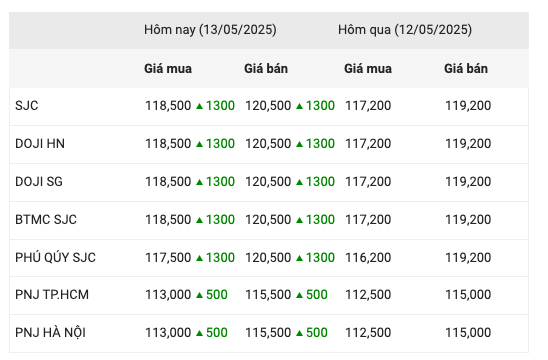The image size is (548, 360).
Task: Click the first Giá mua header under Hôm nay
Action: 168,69
